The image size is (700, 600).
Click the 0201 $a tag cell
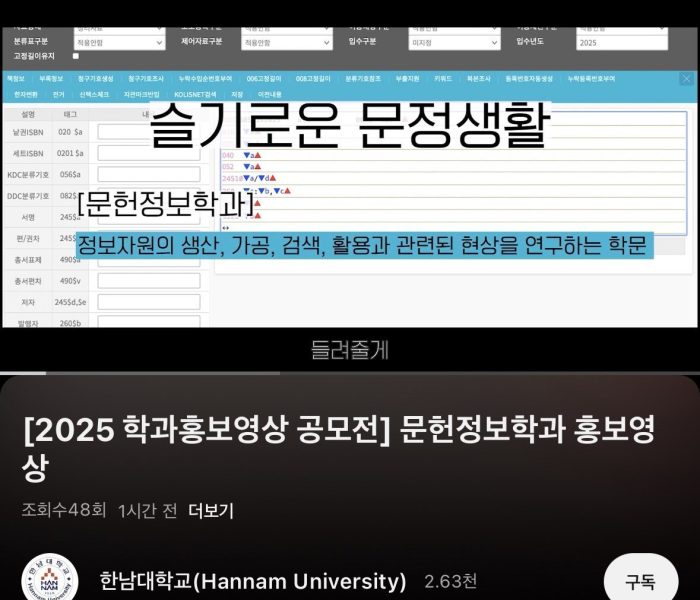[71, 153]
